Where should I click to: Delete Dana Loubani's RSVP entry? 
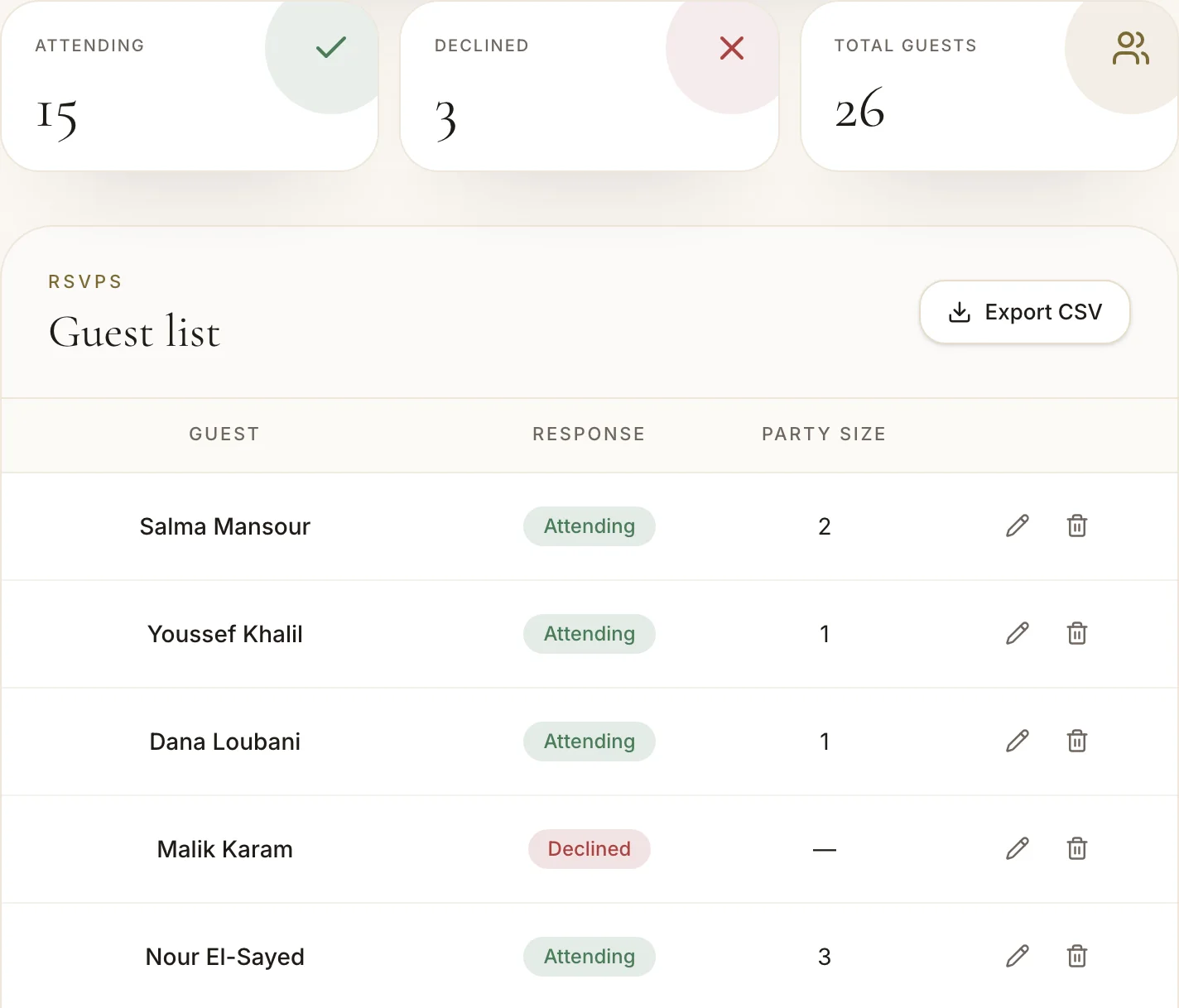click(x=1077, y=741)
